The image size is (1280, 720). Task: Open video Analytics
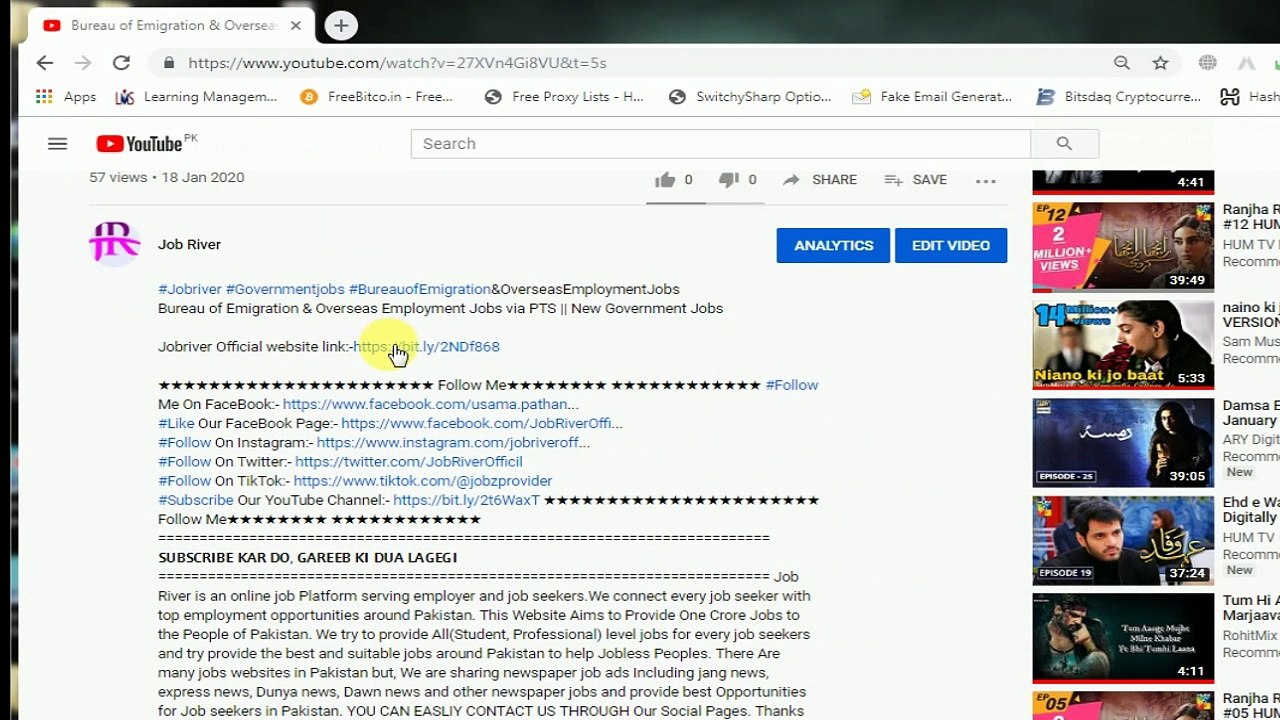833,245
